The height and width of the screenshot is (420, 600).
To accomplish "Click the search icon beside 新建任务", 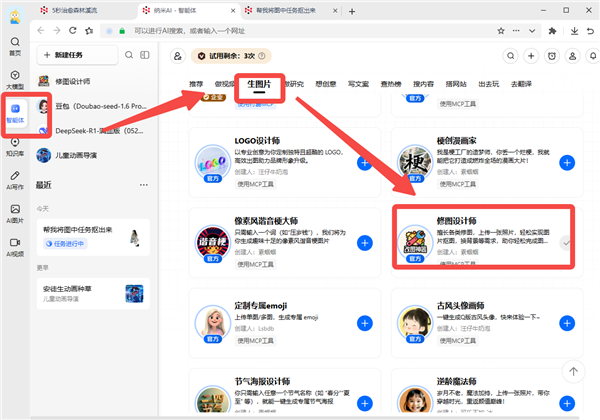I will (129, 55).
